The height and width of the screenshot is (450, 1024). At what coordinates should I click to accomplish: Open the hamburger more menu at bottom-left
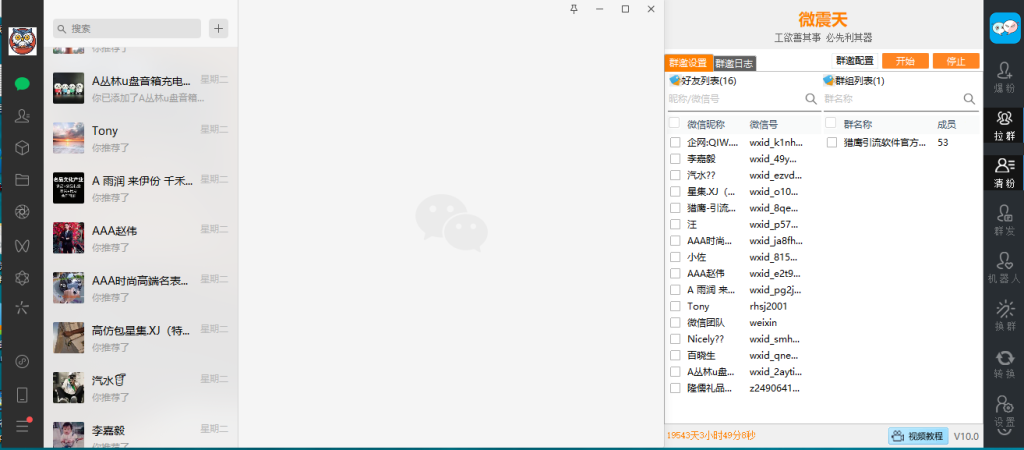pyautogui.click(x=22, y=426)
